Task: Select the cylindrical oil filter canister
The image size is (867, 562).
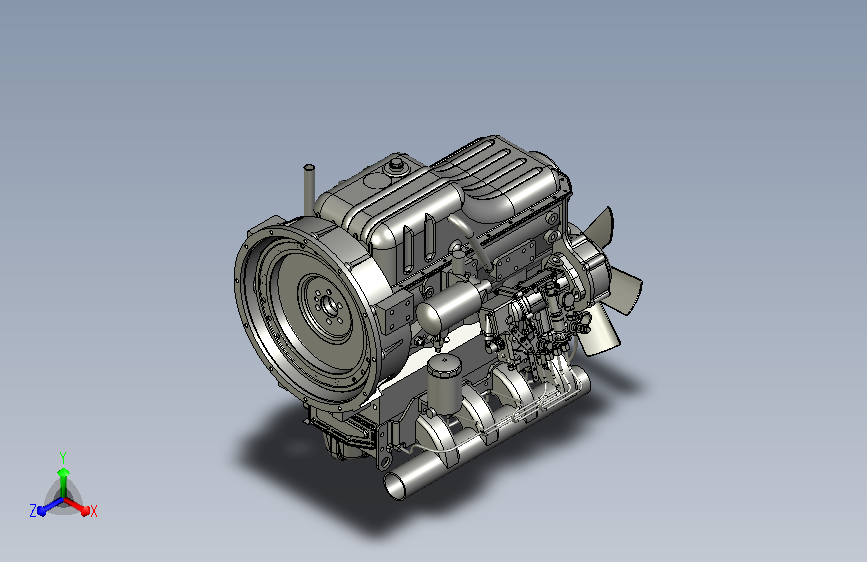Action: pos(444,384)
